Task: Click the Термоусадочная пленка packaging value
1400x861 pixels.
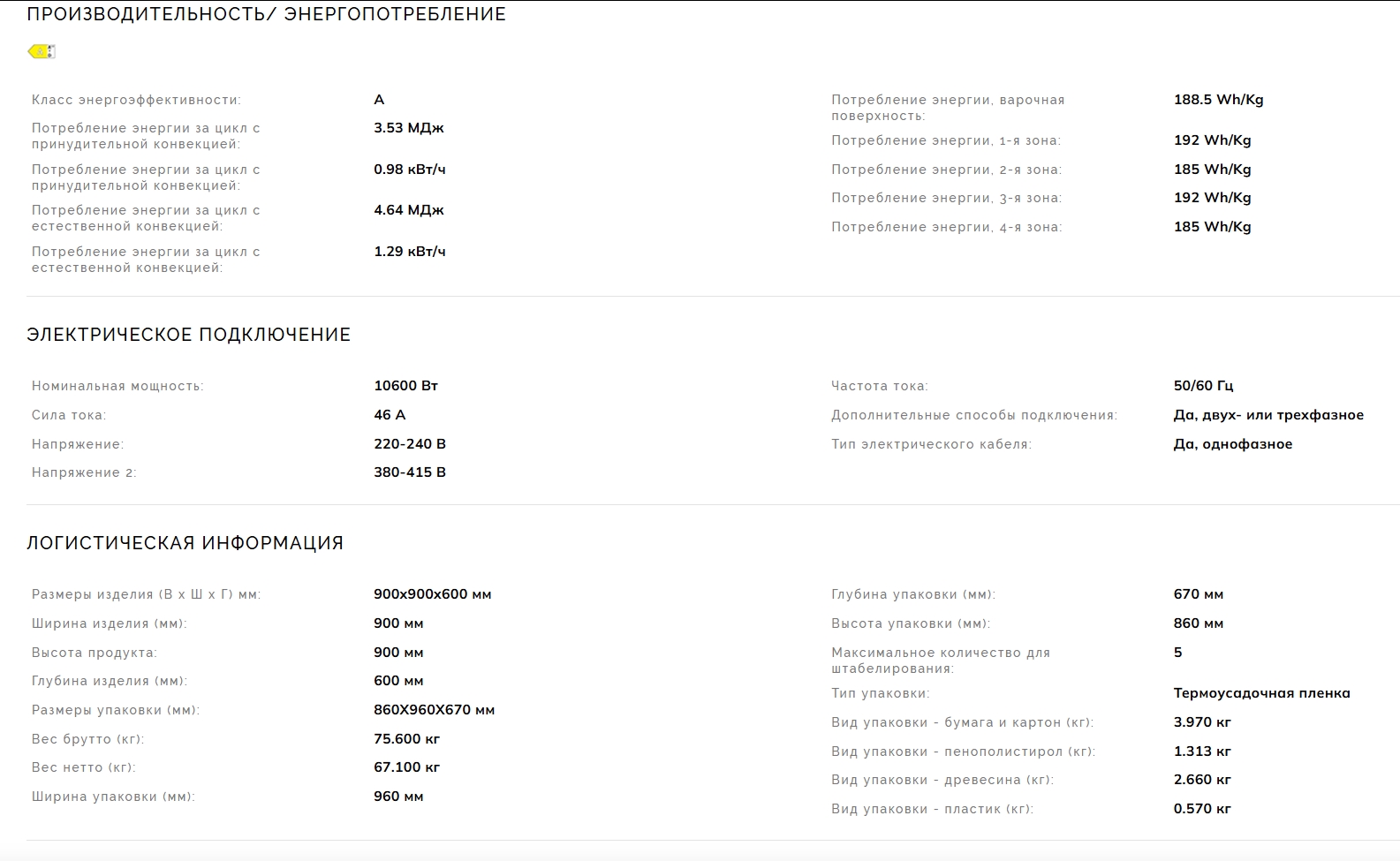Action: (1261, 693)
